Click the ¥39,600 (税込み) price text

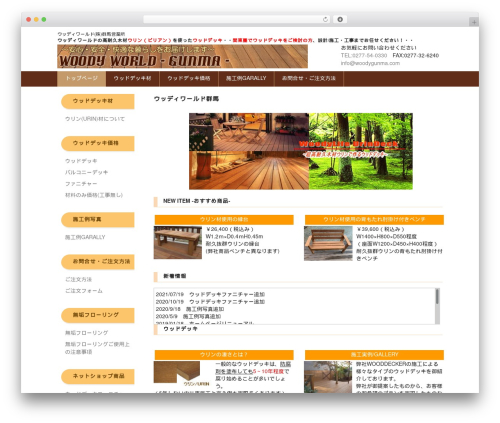tap(380, 229)
